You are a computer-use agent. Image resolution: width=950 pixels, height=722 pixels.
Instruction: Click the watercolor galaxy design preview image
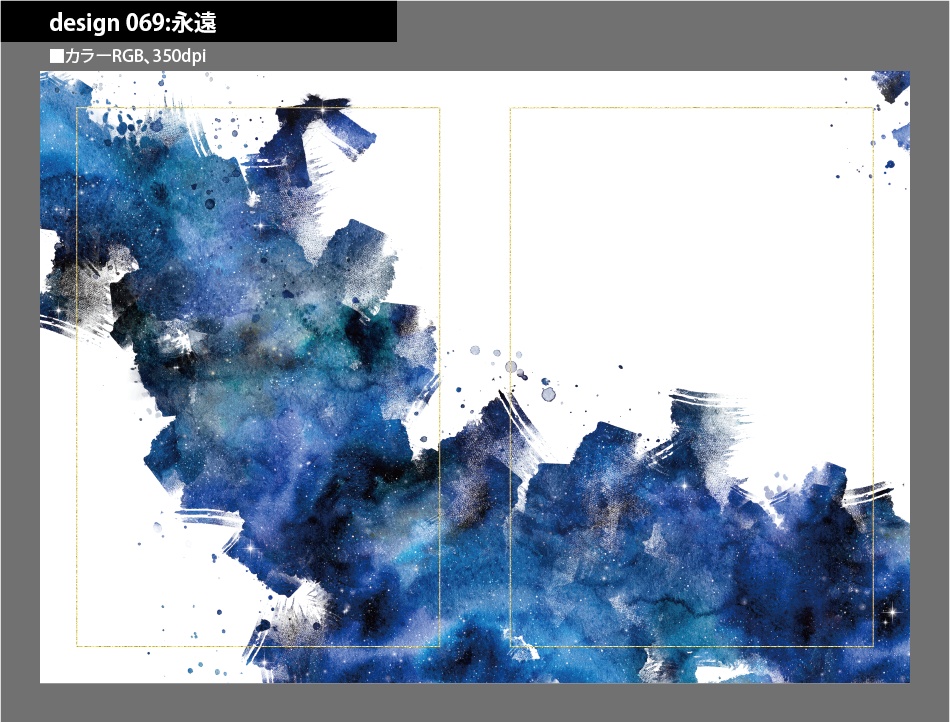point(474,377)
